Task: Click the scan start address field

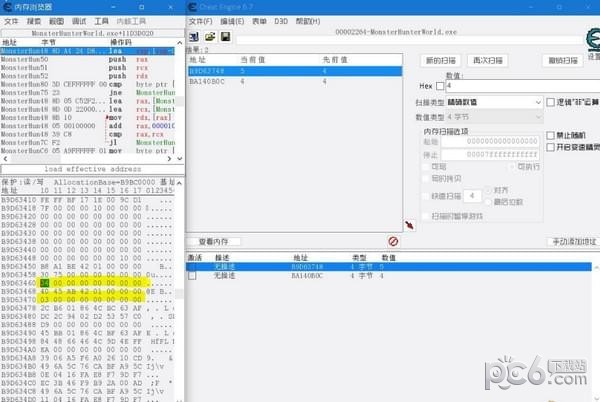Action: pyautogui.click(x=490, y=142)
